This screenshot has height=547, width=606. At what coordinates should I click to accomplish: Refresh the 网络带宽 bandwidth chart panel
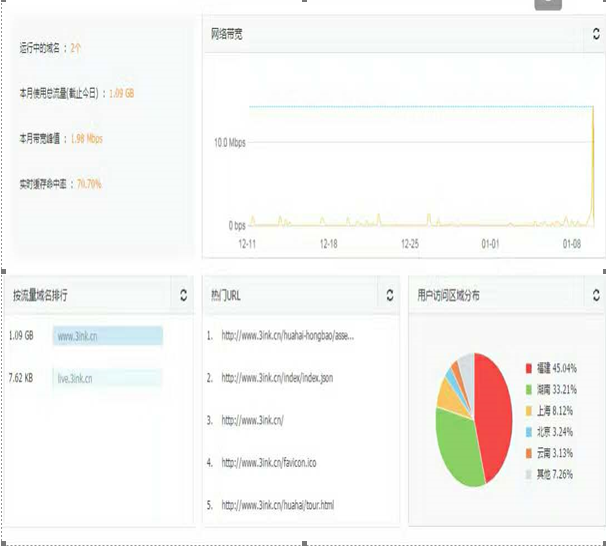(595, 35)
